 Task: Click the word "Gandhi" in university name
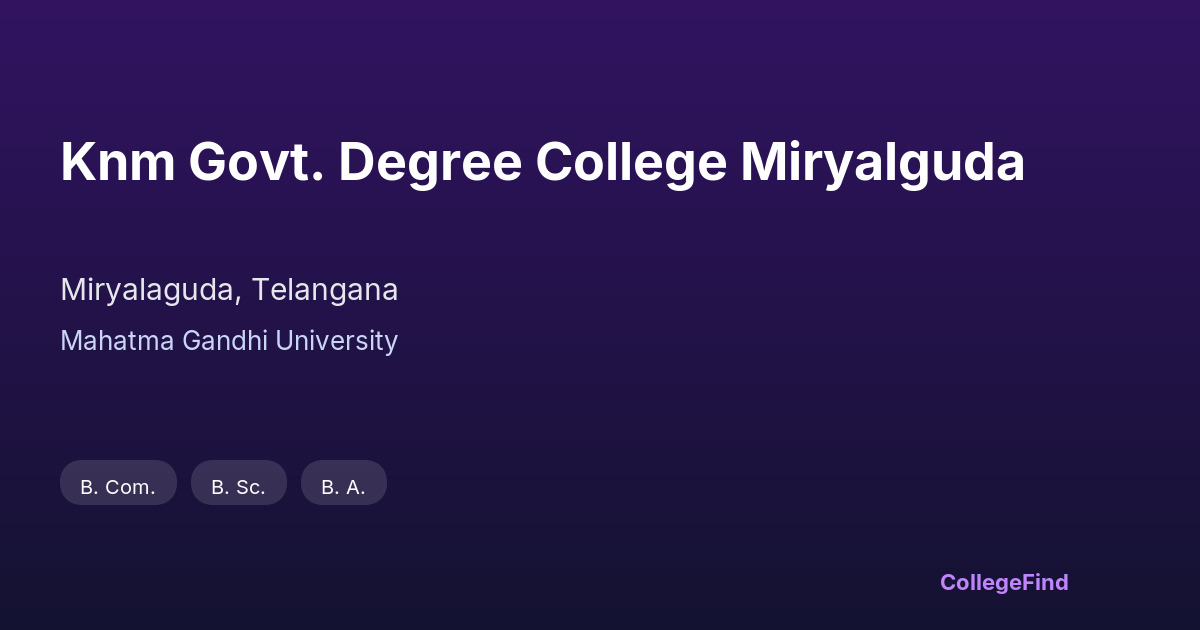(225, 341)
